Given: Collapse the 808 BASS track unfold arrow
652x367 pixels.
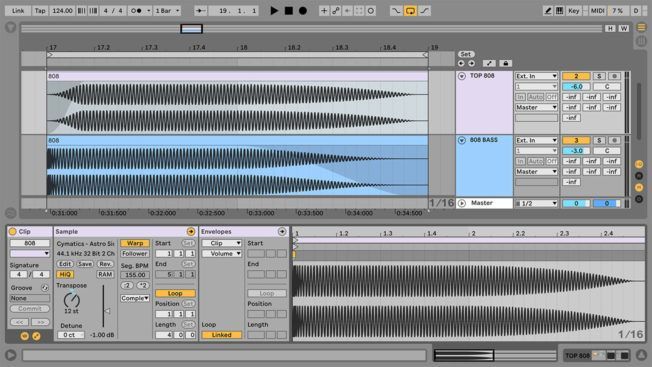Looking at the screenshot, I should (462, 140).
